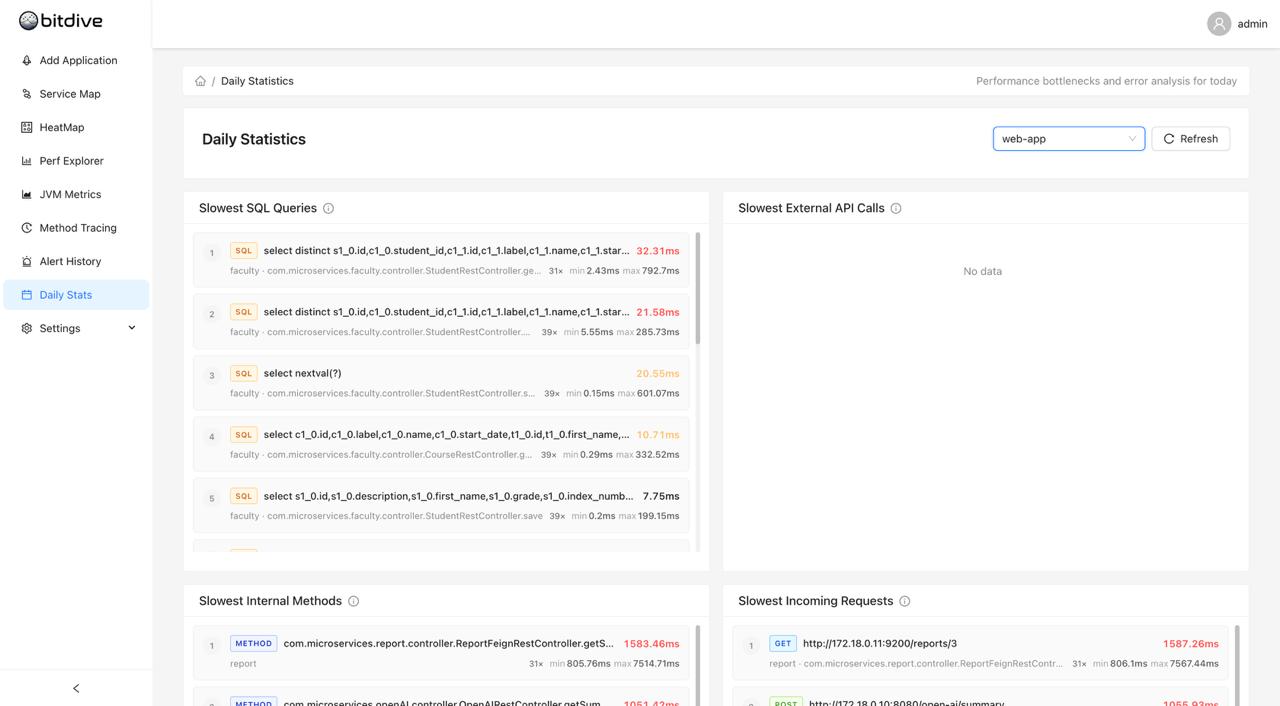This screenshot has height=706, width=1280.
Task: Click info icon beside Slowest Internal Methods
Action: [353, 601]
